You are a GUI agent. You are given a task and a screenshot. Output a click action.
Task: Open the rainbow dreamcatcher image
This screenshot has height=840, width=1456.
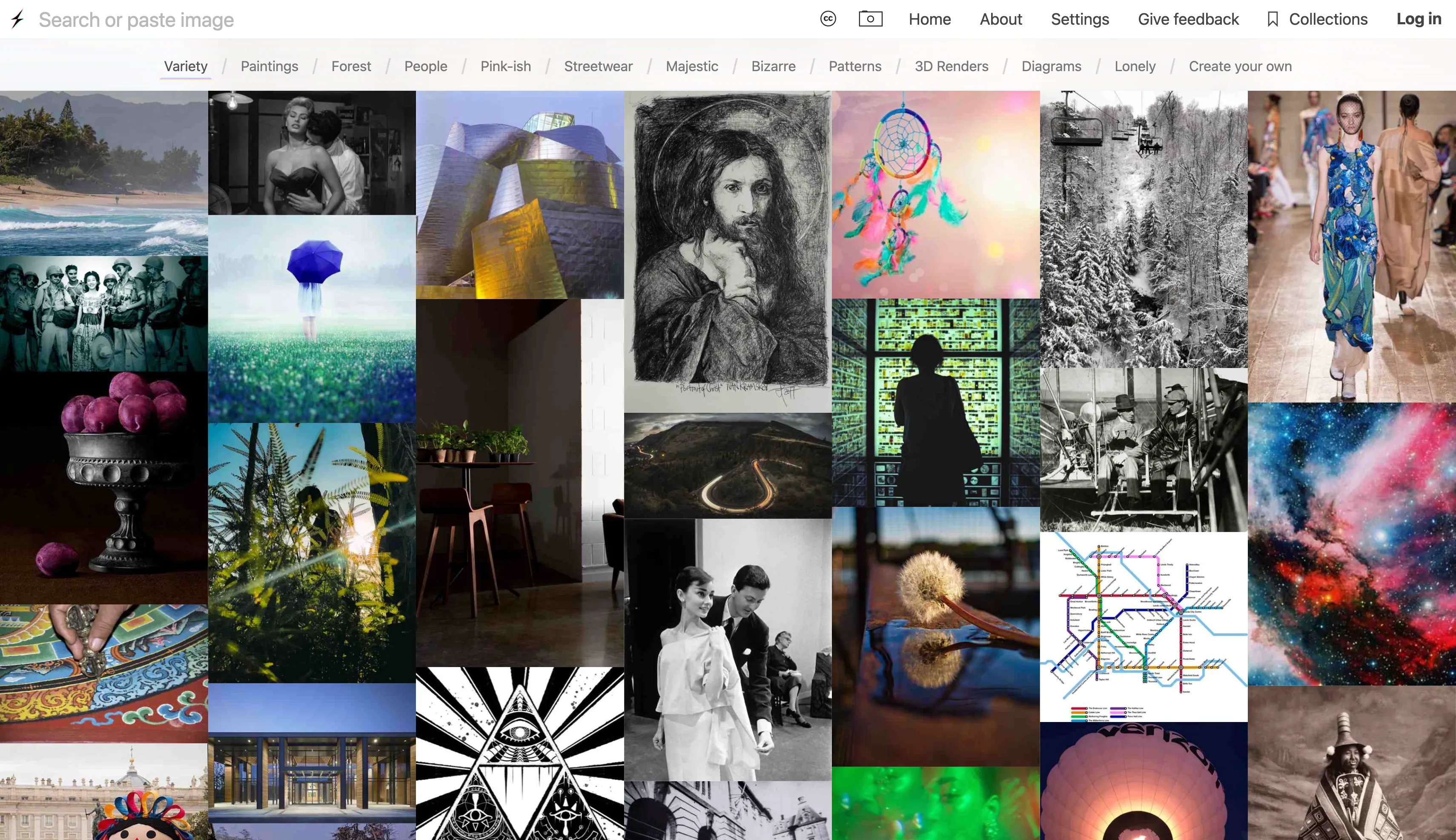[x=935, y=194]
